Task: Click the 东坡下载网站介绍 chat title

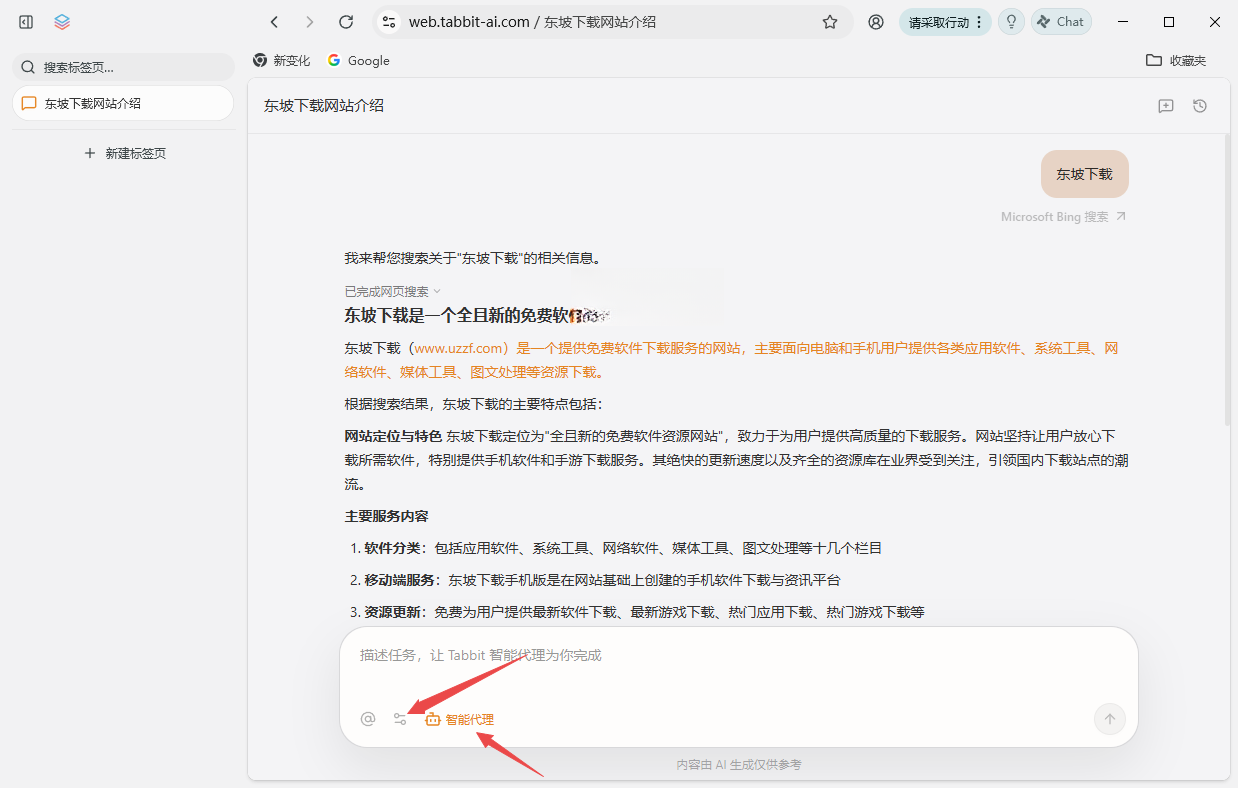Action: [x=324, y=105]
